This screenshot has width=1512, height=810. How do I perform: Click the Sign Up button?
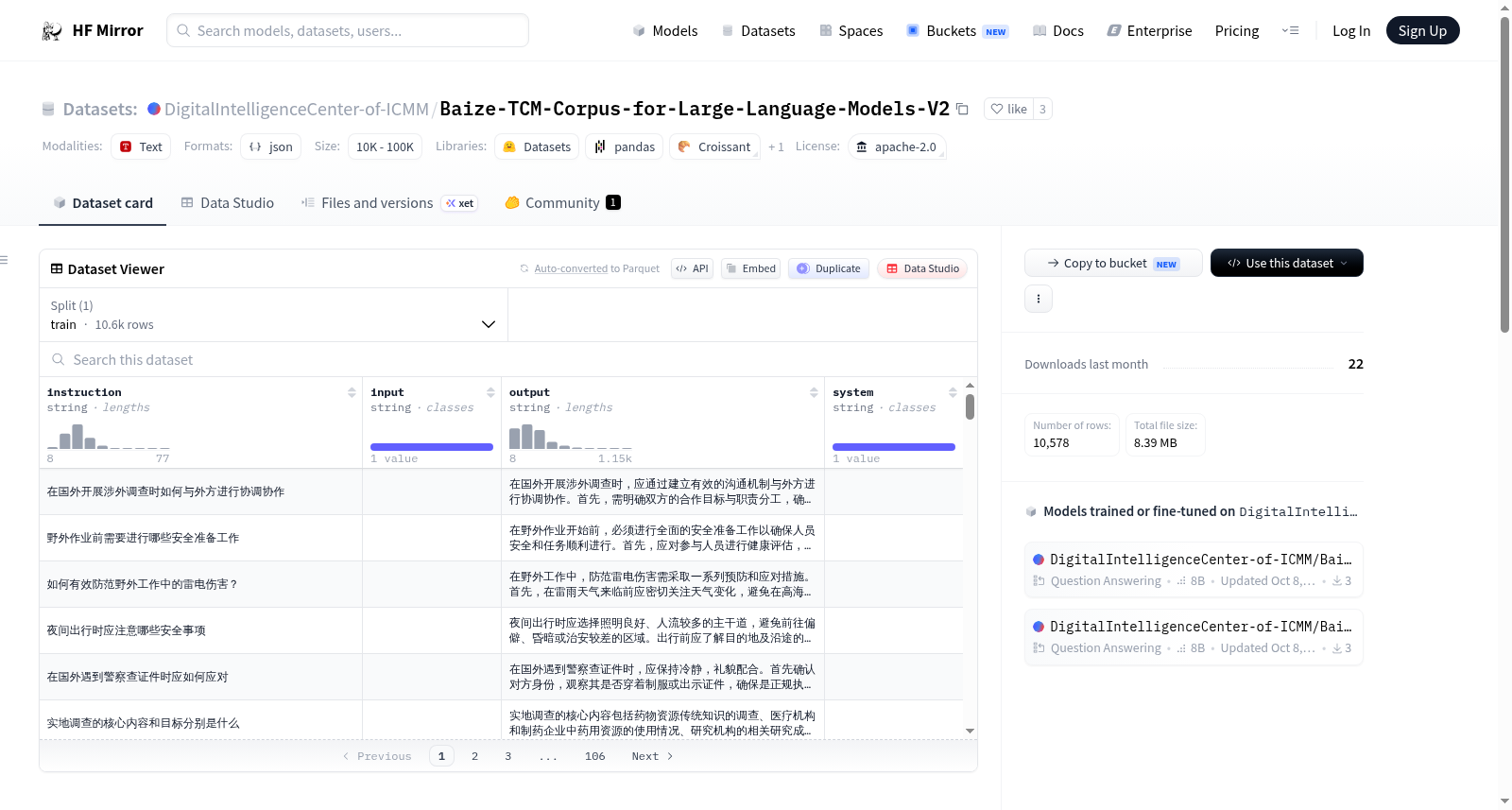pos(1422,30)
